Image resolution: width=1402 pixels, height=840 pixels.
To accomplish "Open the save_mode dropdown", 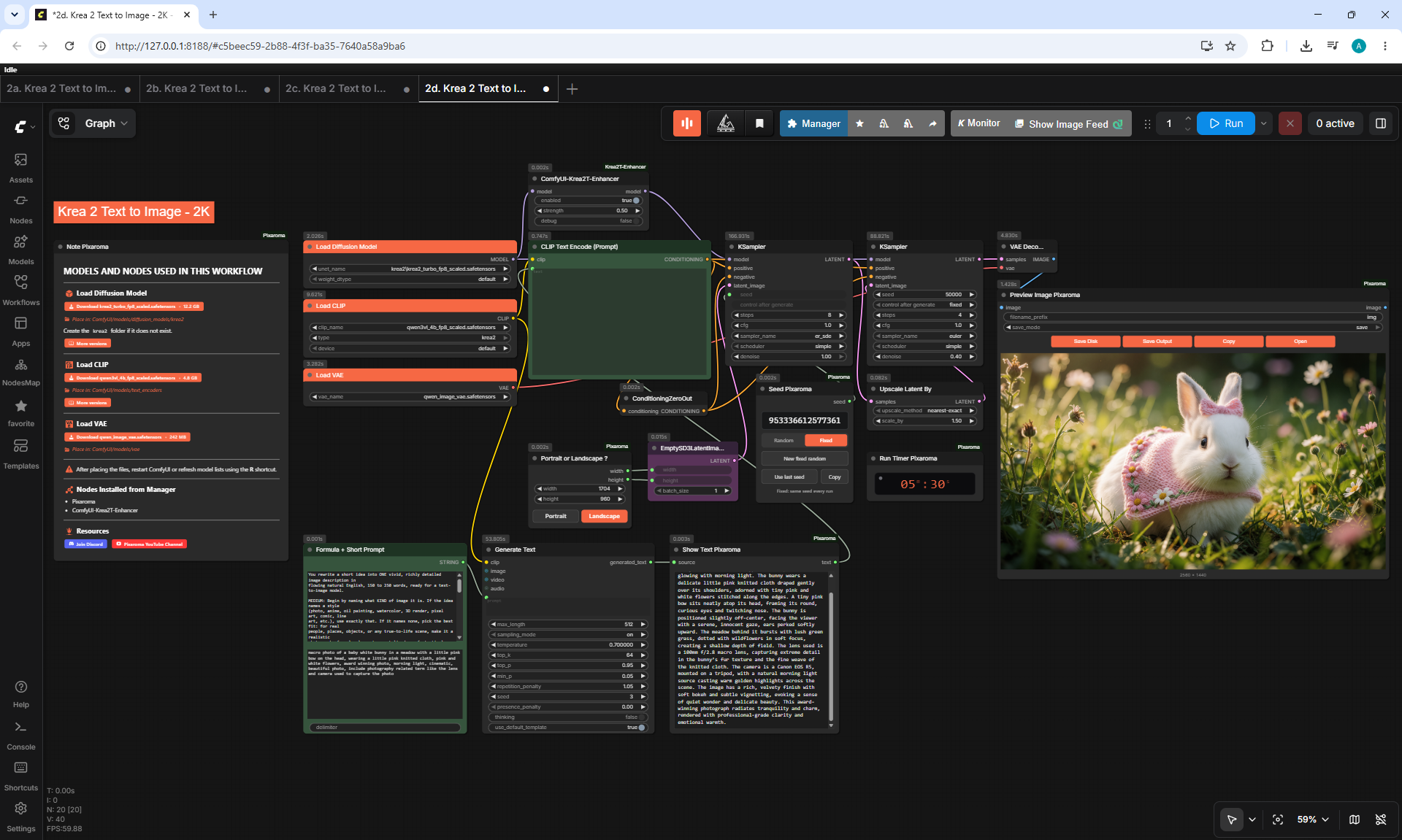I will (1193, 328).
